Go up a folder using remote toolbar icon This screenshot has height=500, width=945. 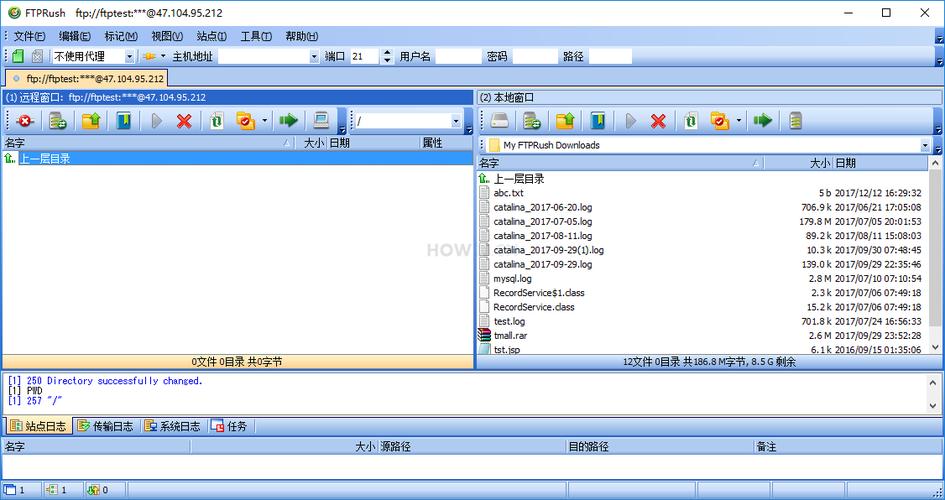click(x=91, y=121)
